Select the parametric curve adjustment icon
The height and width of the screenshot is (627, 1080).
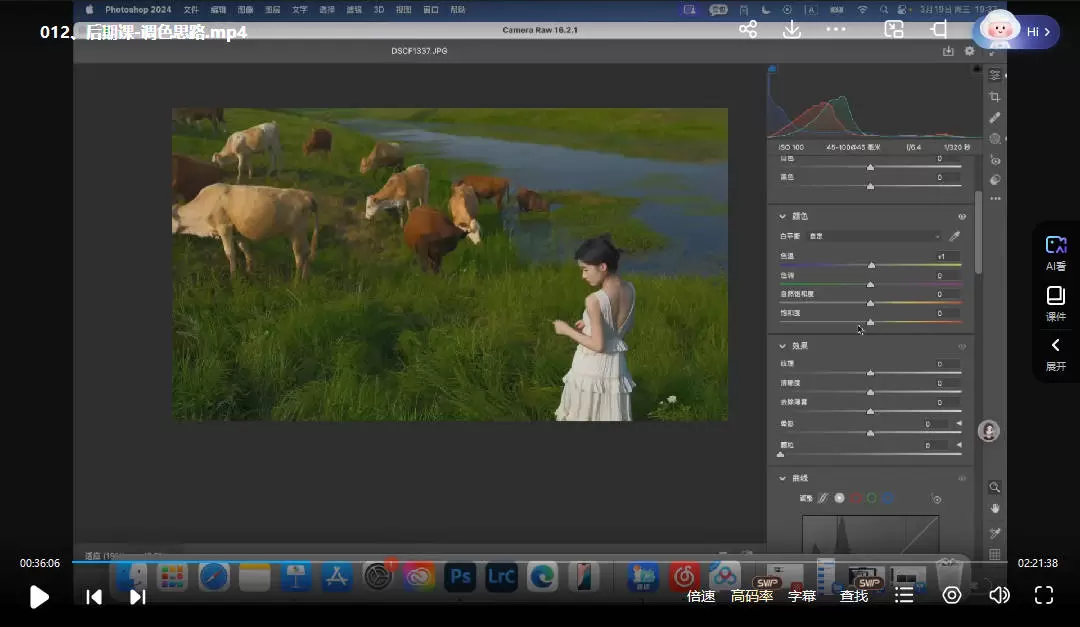[823, 498]
